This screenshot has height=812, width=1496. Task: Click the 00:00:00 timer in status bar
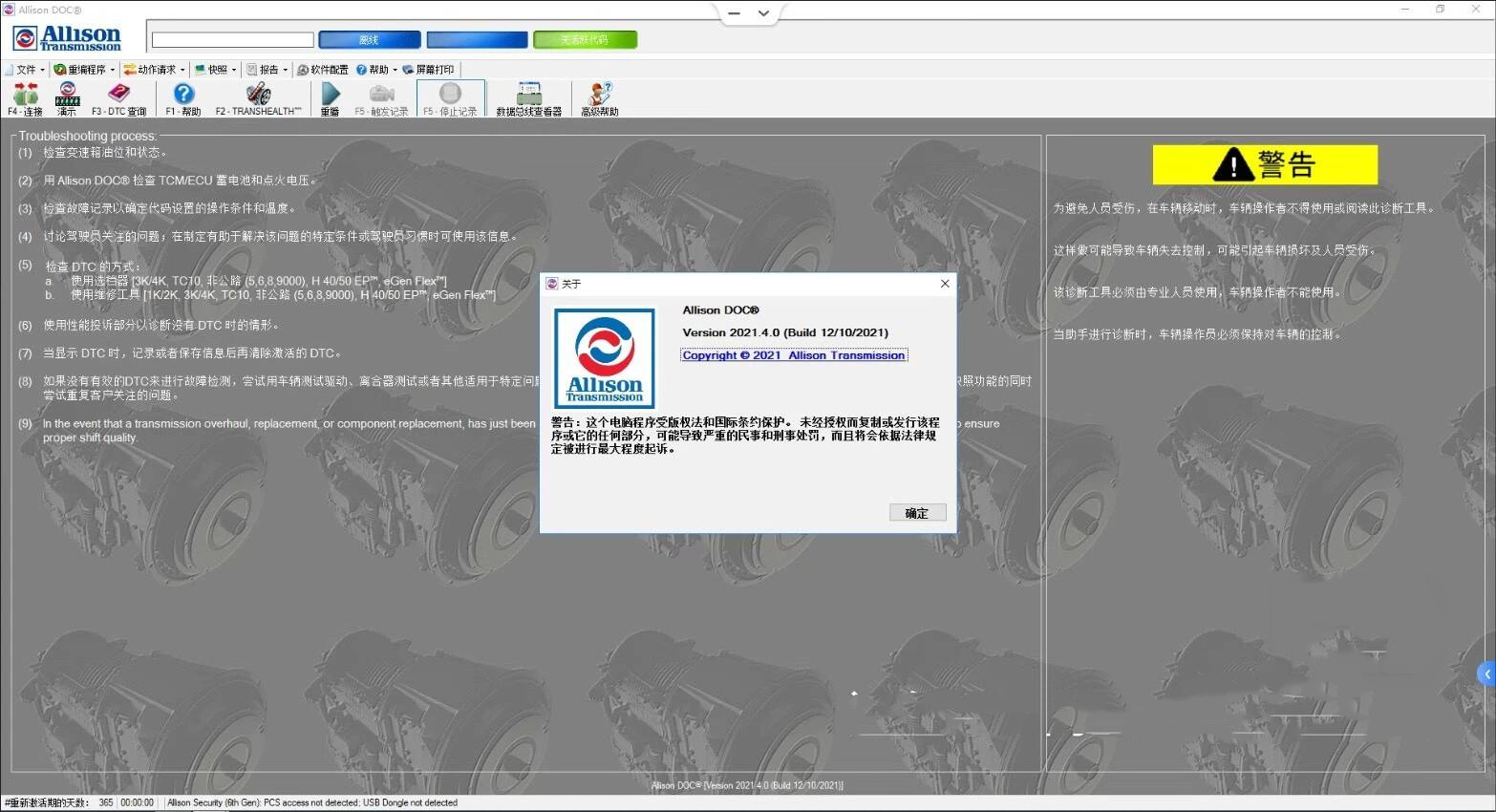[138, 803]
